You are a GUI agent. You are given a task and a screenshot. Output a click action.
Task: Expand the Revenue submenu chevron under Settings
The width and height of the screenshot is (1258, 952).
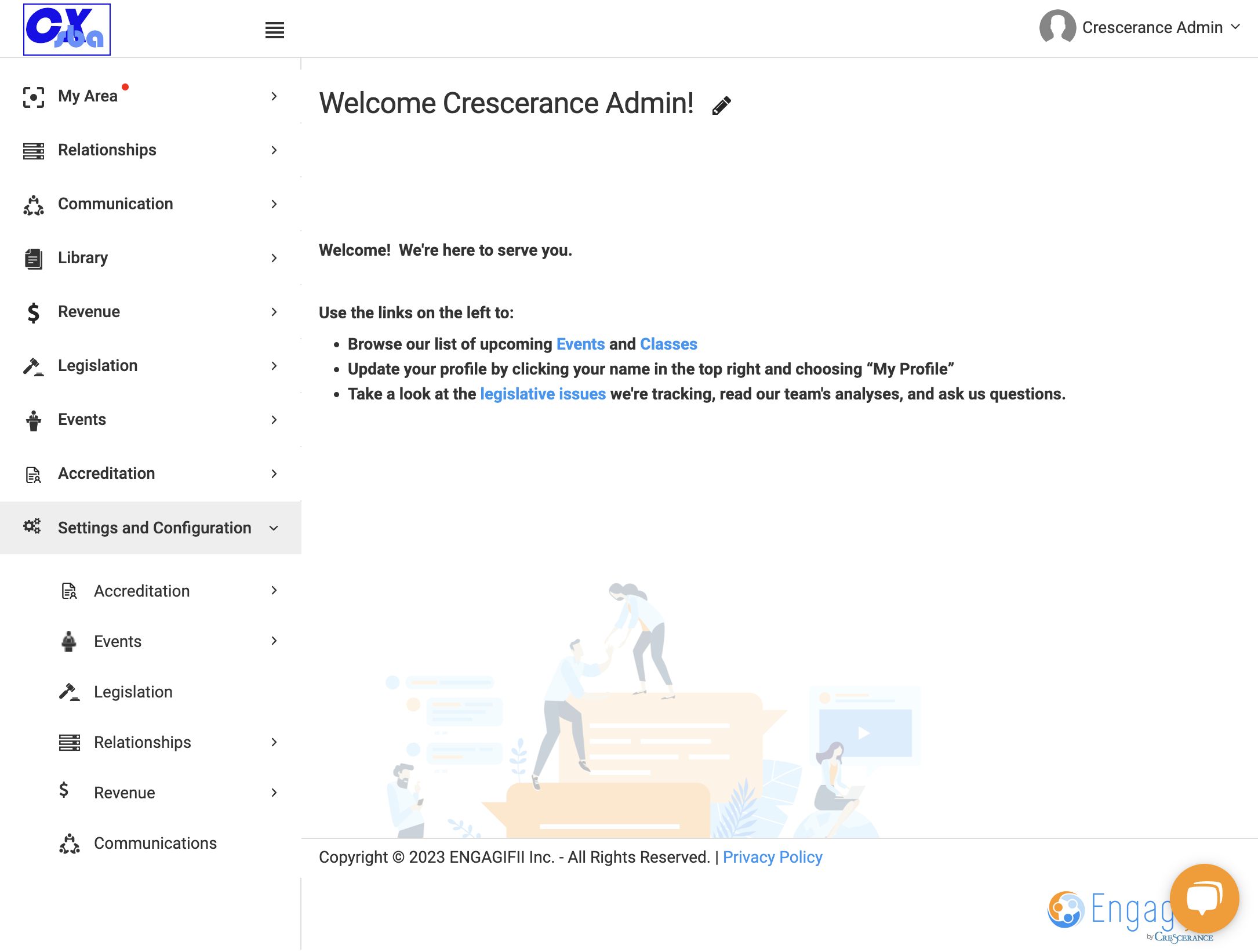pos(274,793)
